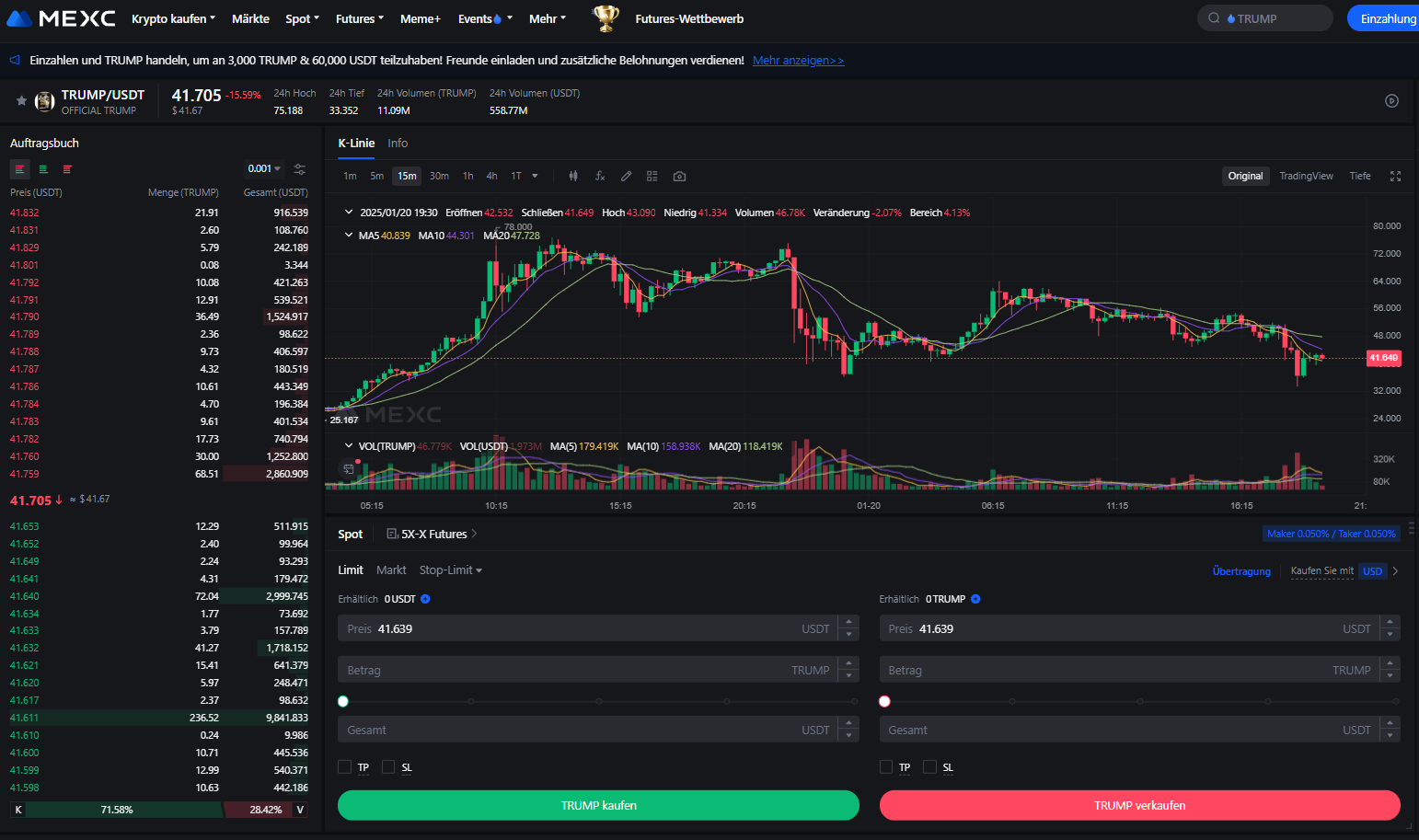Screen dimensions: 1419x840
Task: Open the more timeframes dropdown arrow
Action: click(x=535, y=176)
